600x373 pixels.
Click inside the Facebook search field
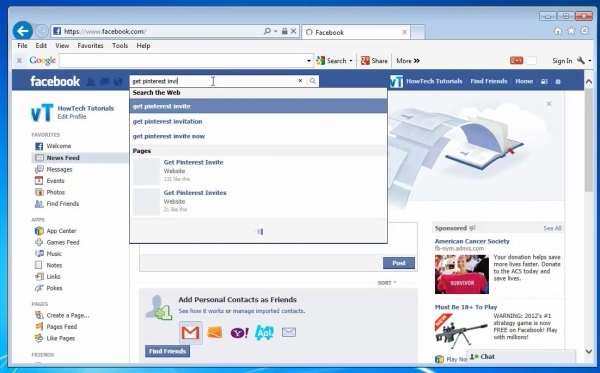[x=214, y=81]
